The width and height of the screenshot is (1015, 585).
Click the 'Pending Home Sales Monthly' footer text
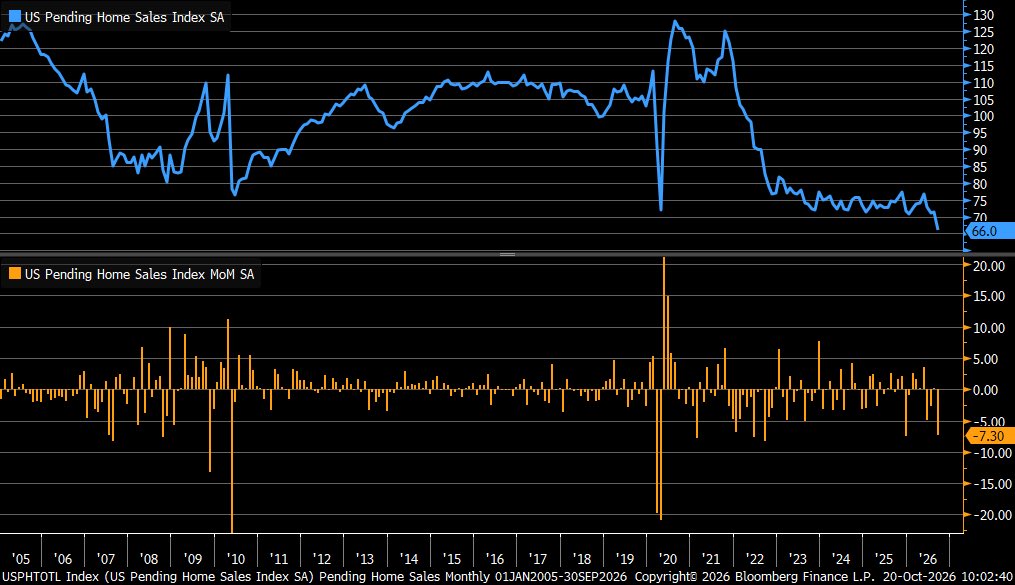tap(405, 576)
